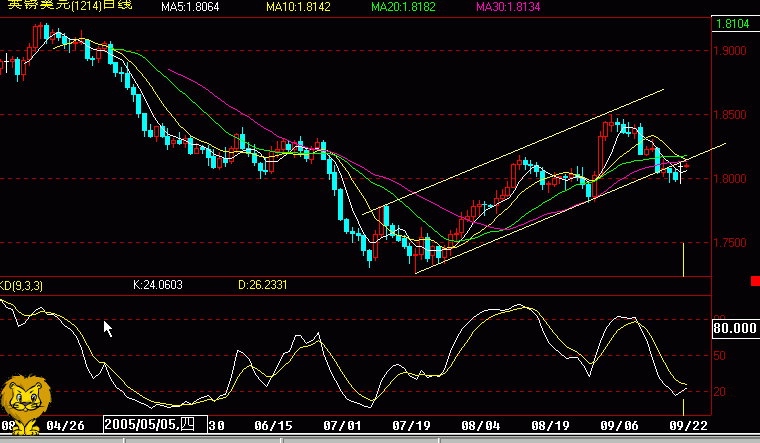The width and height of the screenshot is (760, 443).
Task: Click the 1.8500 price axis label
Action: tap(730, 115)
